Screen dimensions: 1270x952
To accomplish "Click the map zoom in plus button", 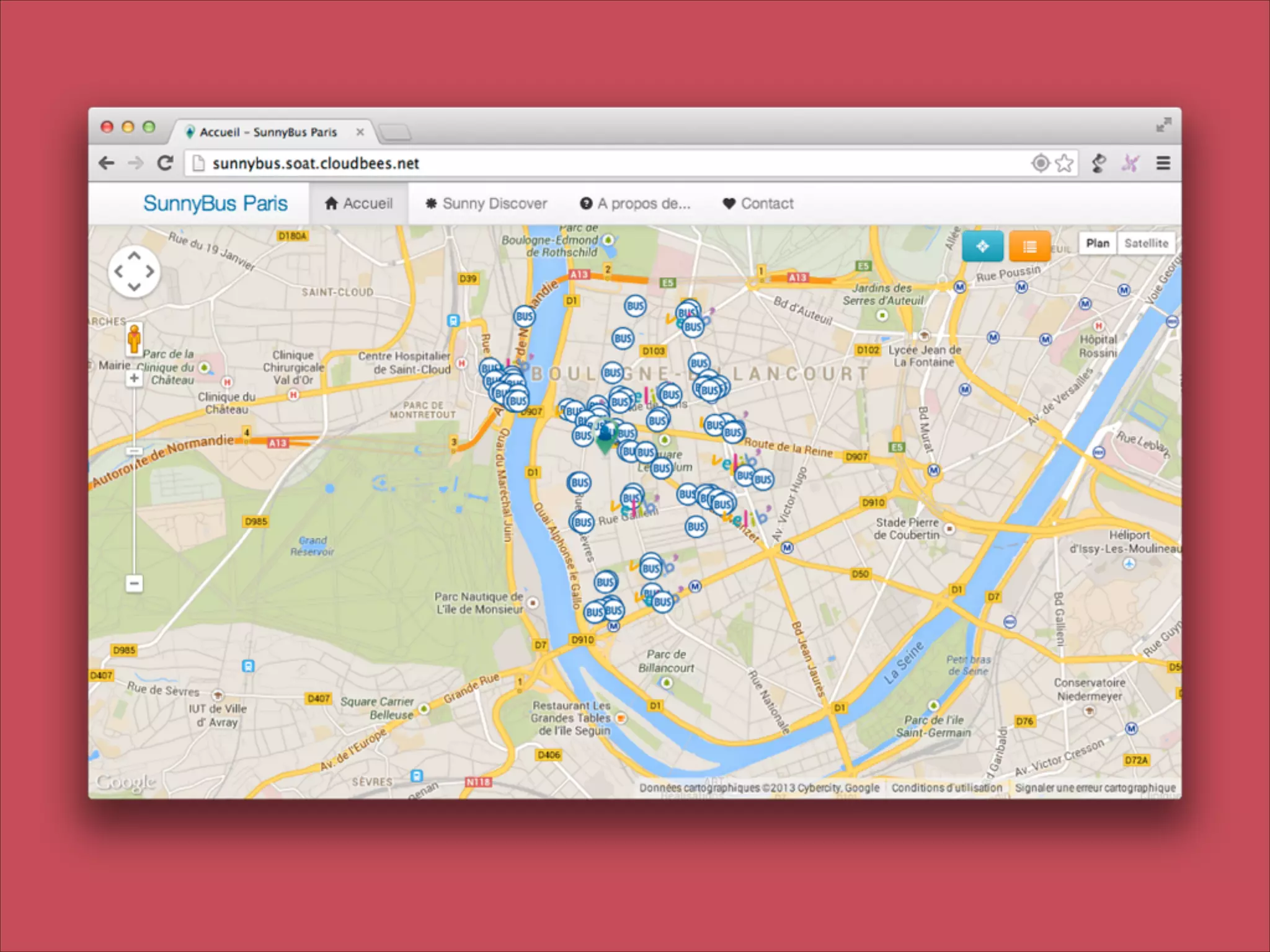I will coord(134,378).
